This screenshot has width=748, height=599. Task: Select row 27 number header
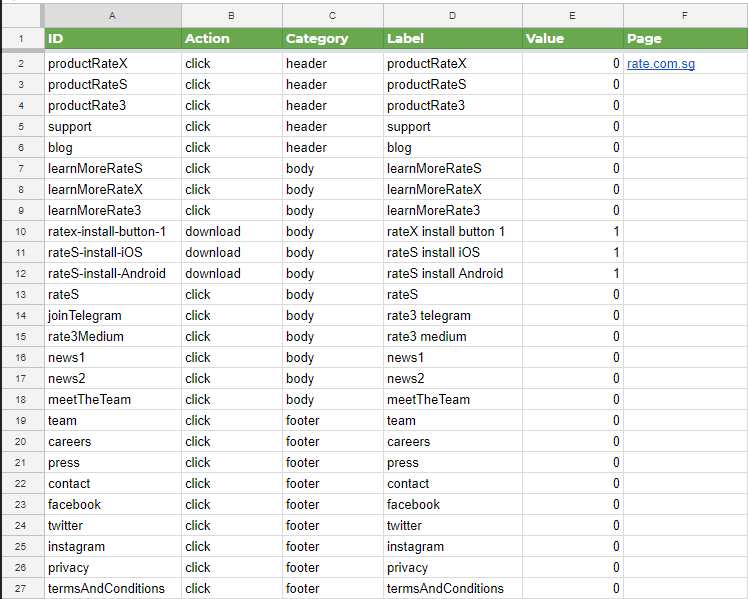click(x=21, y=589)
